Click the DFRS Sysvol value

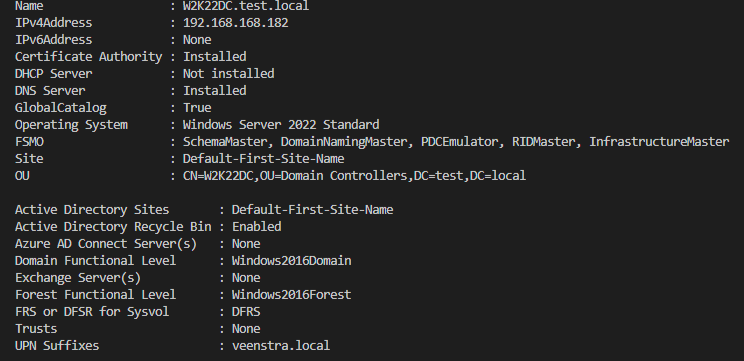click(246, 312)
